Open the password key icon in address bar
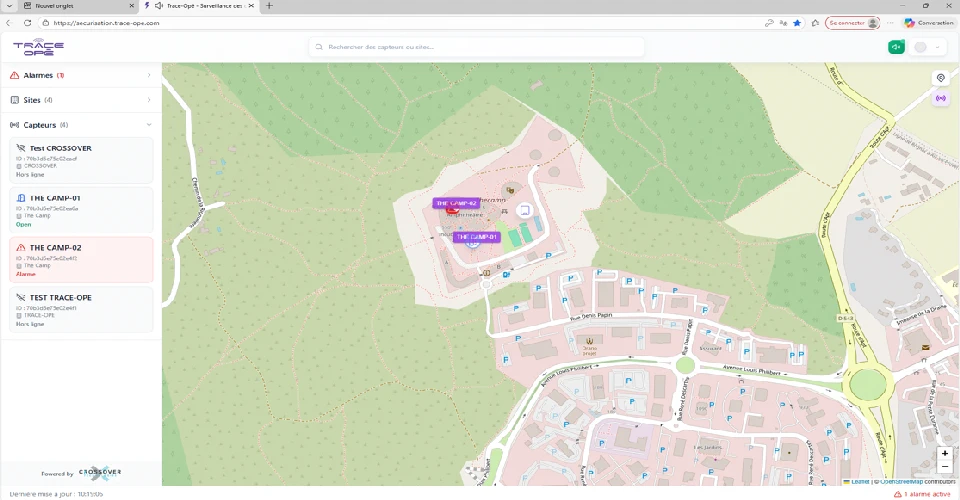The height and width of the screenshot is (500, 960). tap(770, 23)
